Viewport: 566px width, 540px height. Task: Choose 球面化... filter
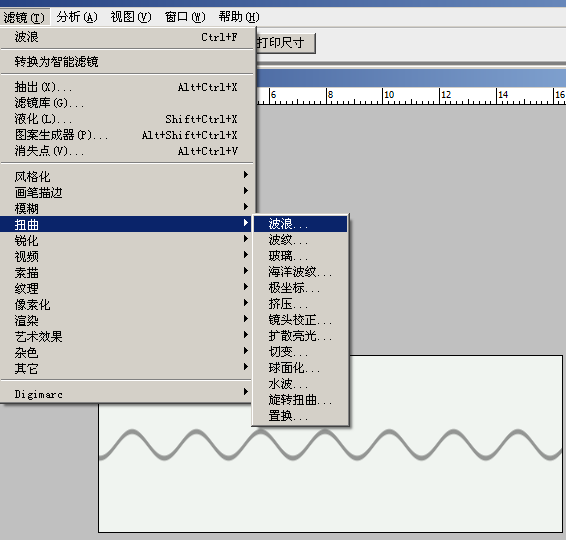300,368
